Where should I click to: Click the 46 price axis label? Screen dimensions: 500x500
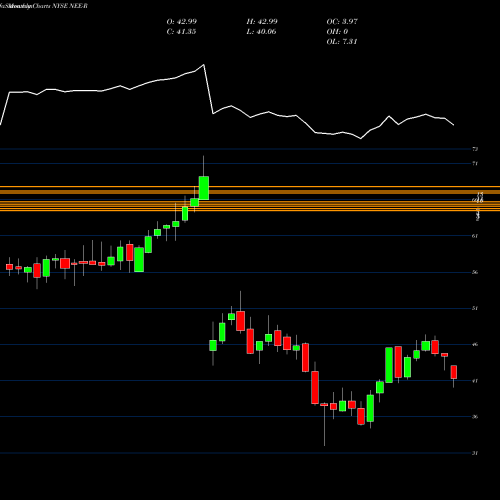(x=475, y=344)
